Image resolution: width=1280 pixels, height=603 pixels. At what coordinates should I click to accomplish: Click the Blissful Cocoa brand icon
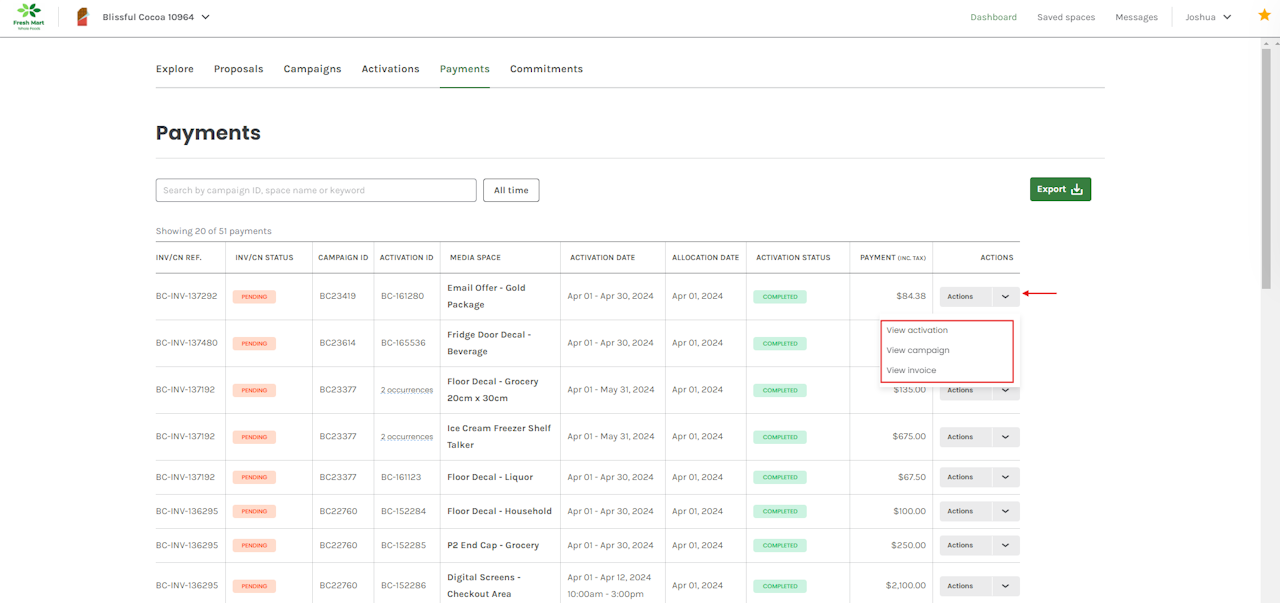point(82,17)
